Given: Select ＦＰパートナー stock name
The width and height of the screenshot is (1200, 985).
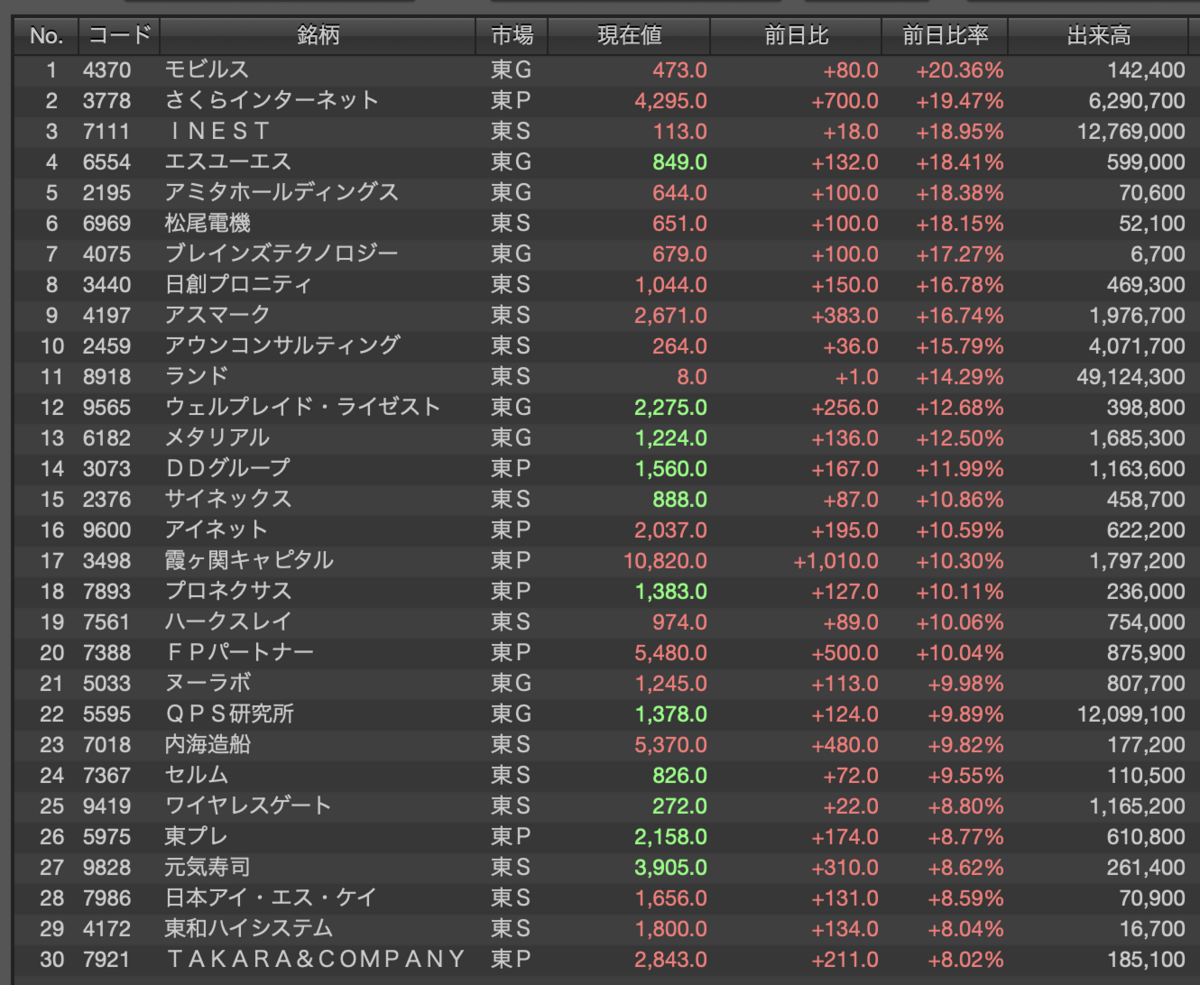Looking at the screenshot, I should pyautogui.click(x=239, y=653).
